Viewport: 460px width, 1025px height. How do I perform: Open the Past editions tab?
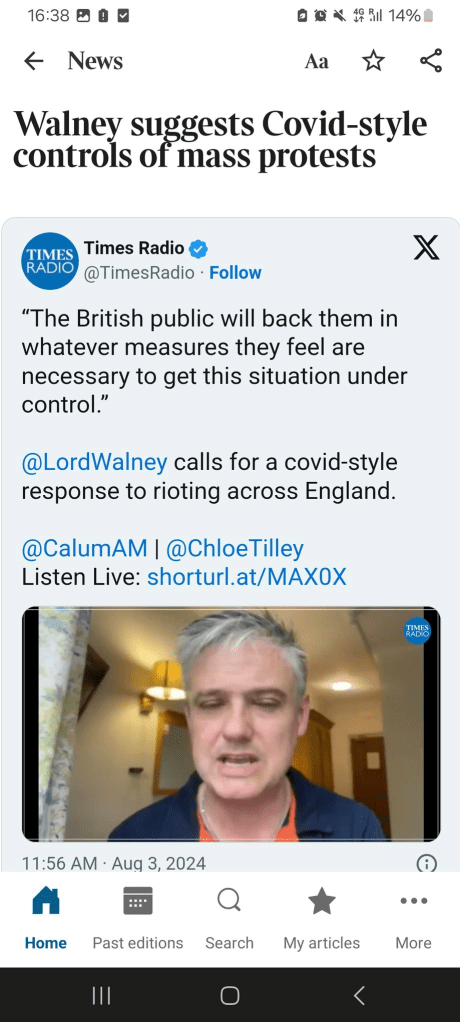pos(138,918)
